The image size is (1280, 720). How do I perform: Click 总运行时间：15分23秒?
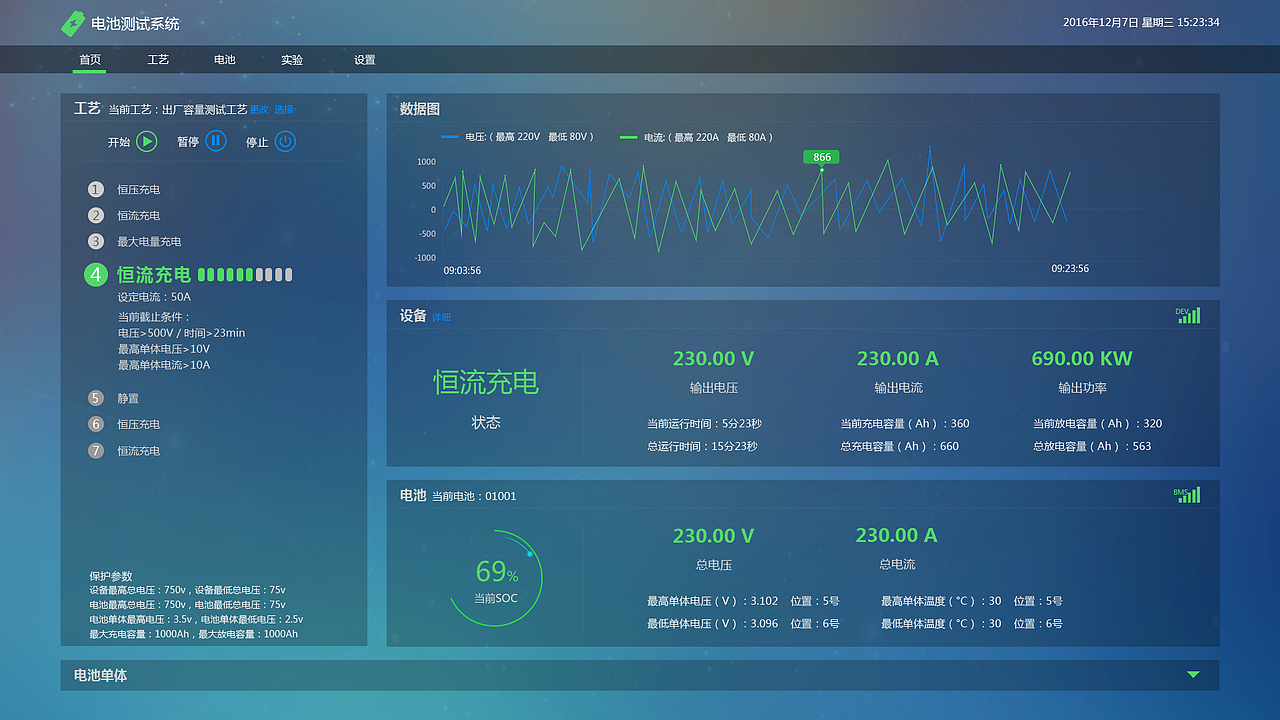tap(702, 447)
